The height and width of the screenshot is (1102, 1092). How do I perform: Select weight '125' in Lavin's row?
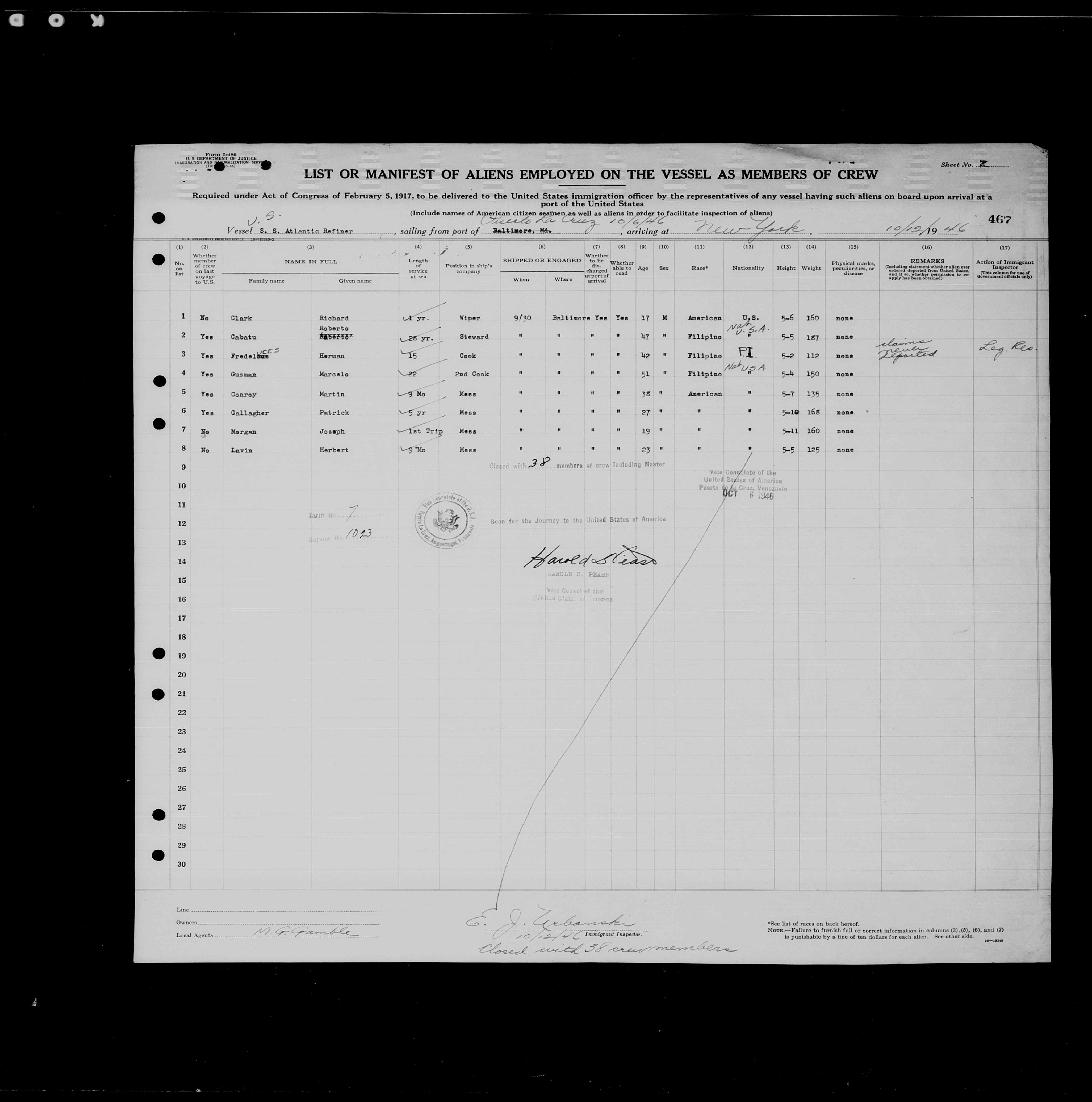point(813,450)
